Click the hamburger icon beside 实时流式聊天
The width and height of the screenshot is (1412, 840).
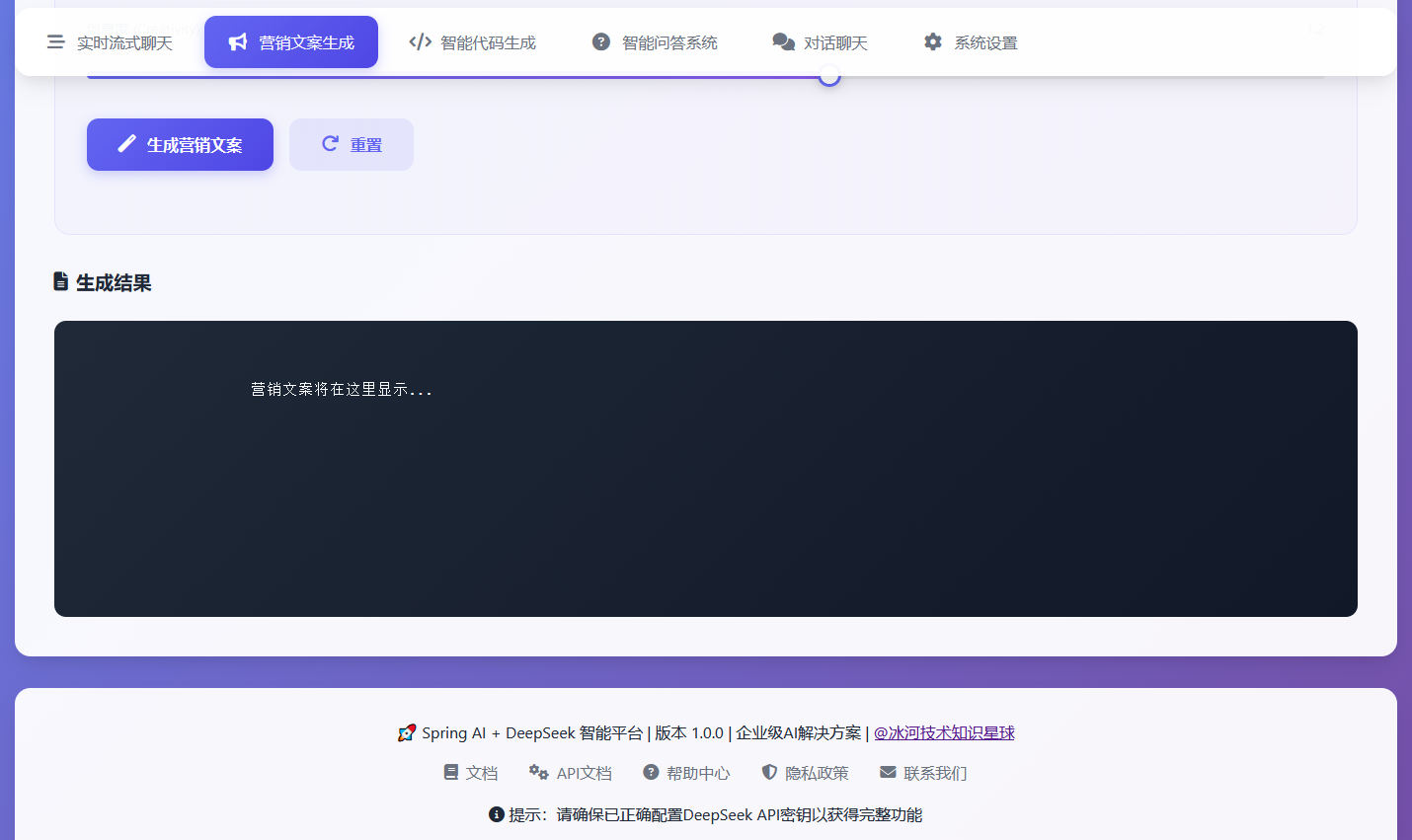pyautogui.click(x=56, y=42)
